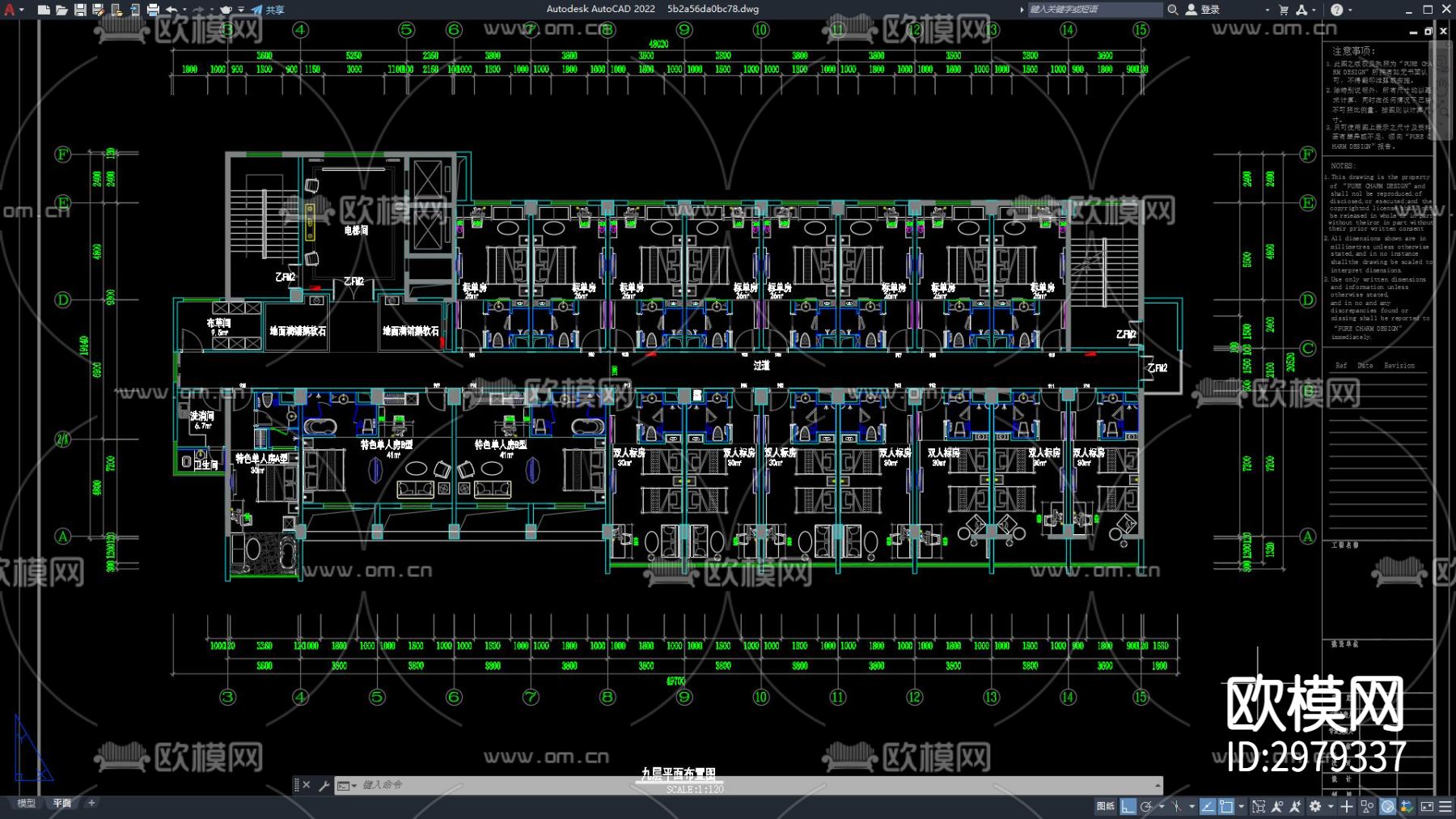Open from Web and Mobile icon

pyautogui.click(x=116, y=10)
